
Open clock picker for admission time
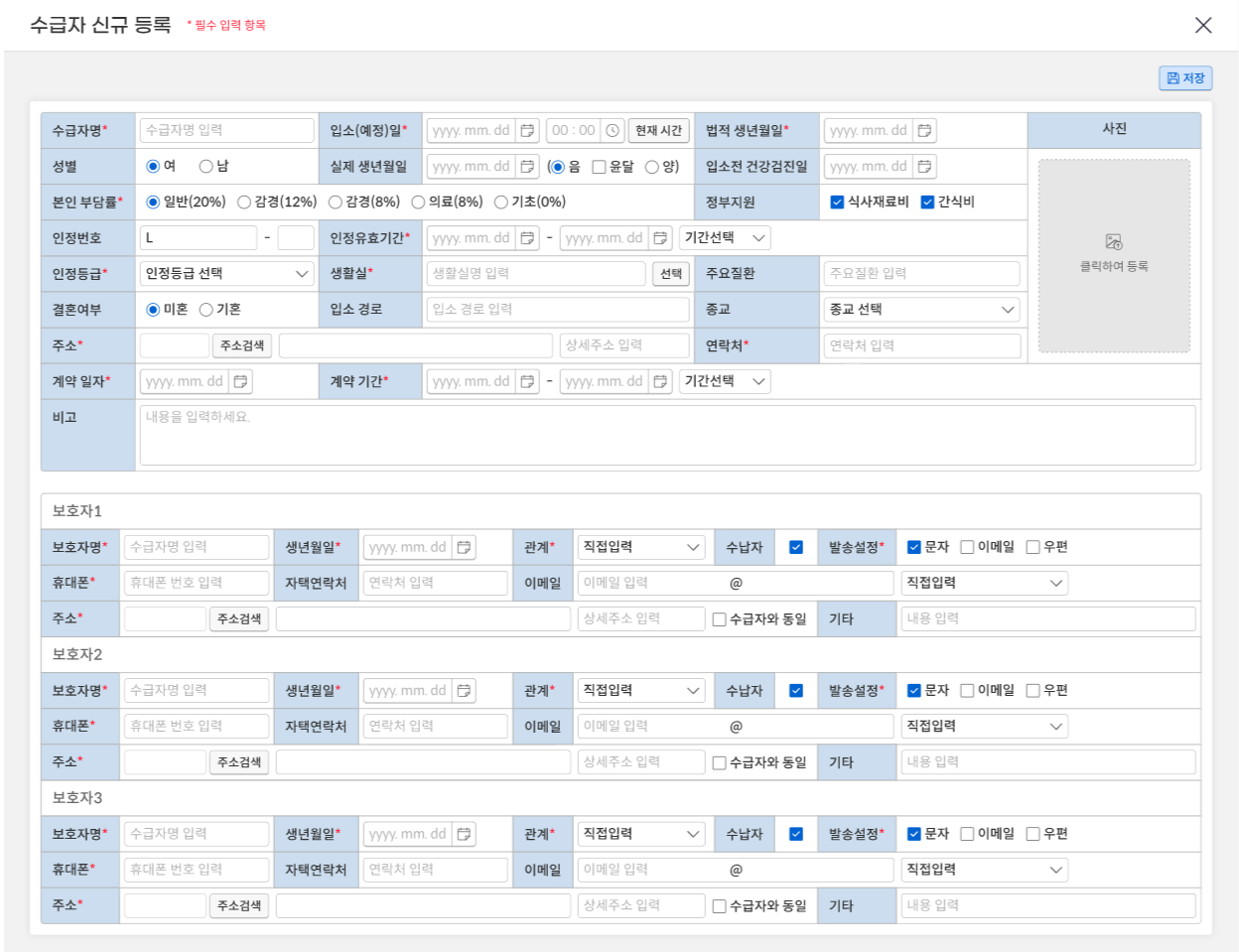coord(613,130)
